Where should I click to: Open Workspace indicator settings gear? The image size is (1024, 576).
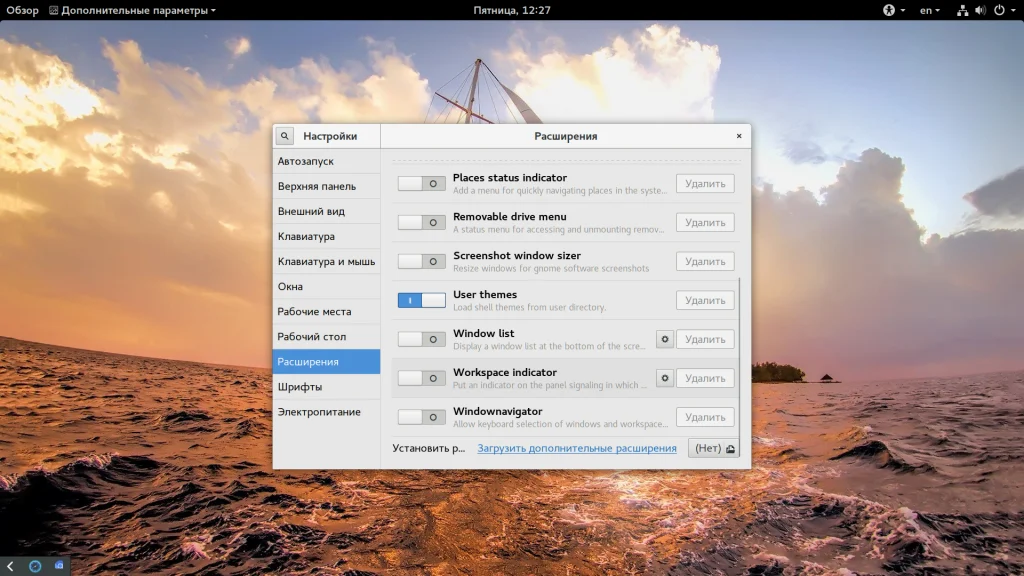665,378
